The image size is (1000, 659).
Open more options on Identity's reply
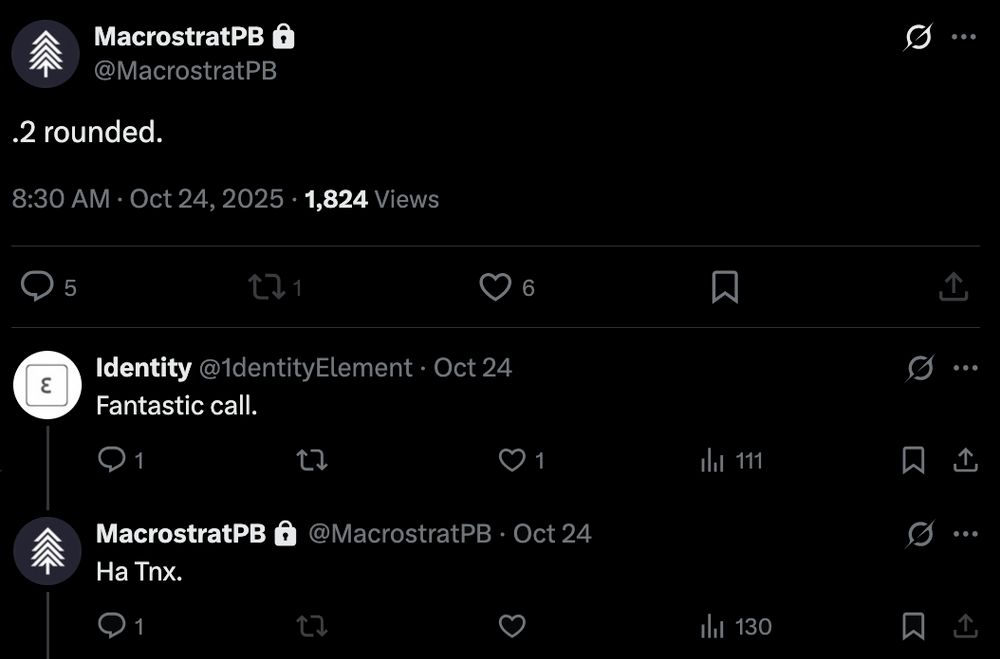coord(965,368)
